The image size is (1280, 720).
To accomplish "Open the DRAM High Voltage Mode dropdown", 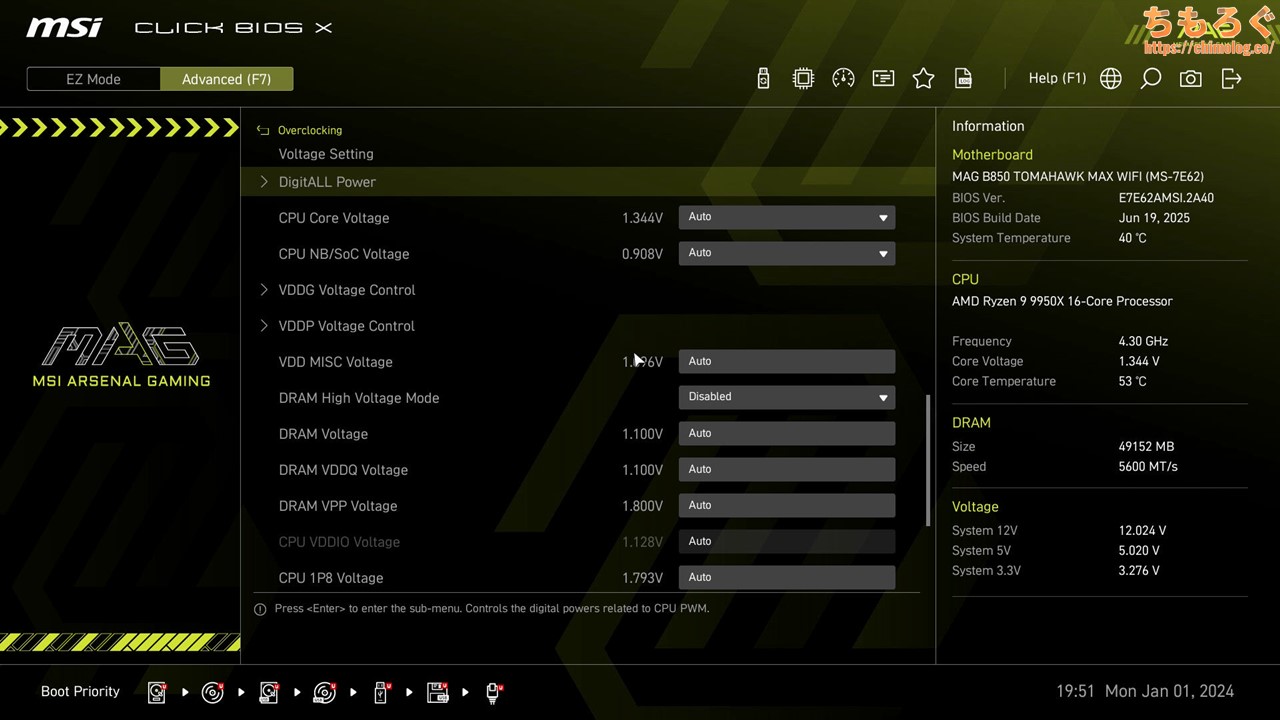I will [786, 397].
